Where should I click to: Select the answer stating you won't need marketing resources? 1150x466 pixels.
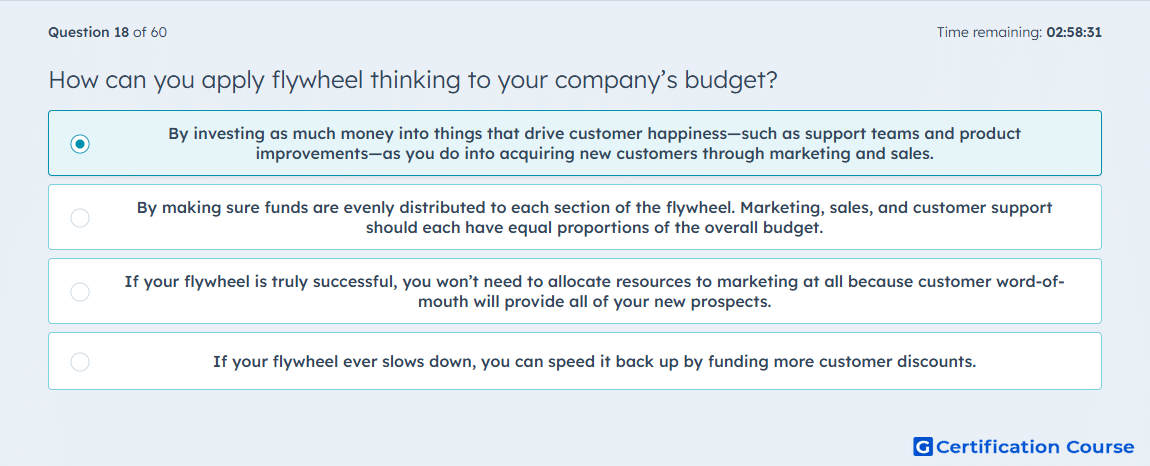tap(594, 291)
